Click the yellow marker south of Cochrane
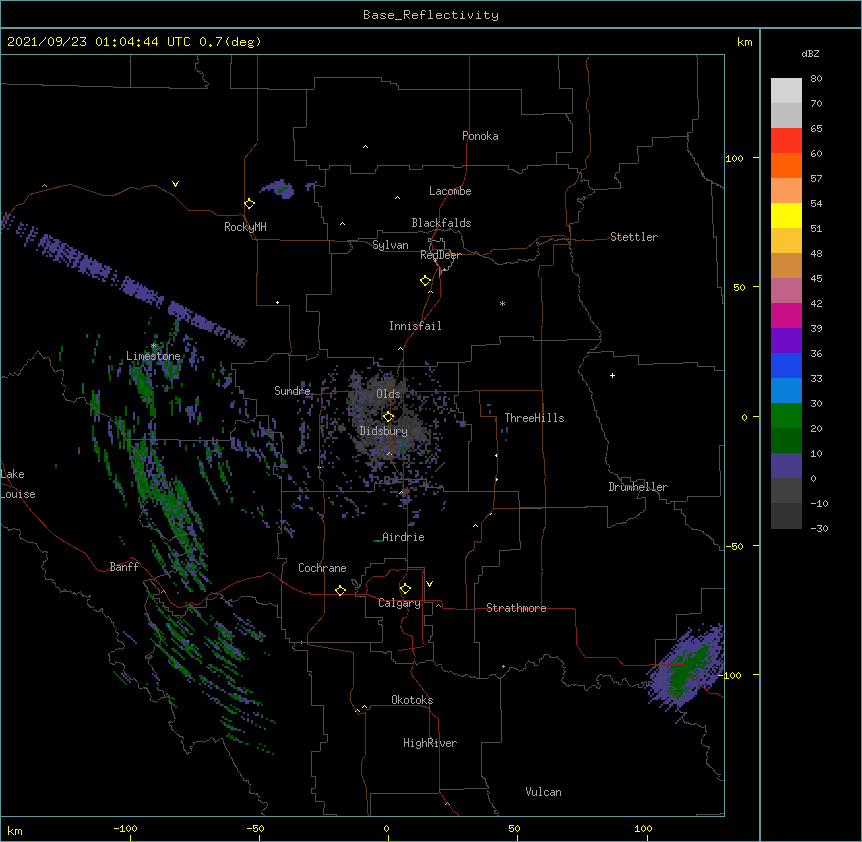 point(340,590)
